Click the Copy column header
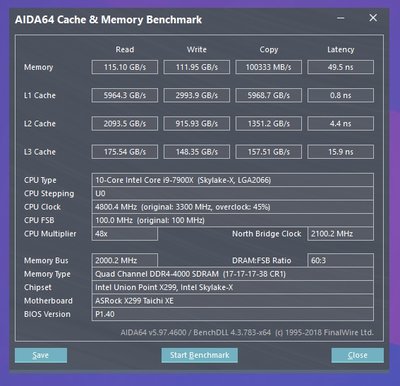 pyautogui.click(x=269, y=50)
